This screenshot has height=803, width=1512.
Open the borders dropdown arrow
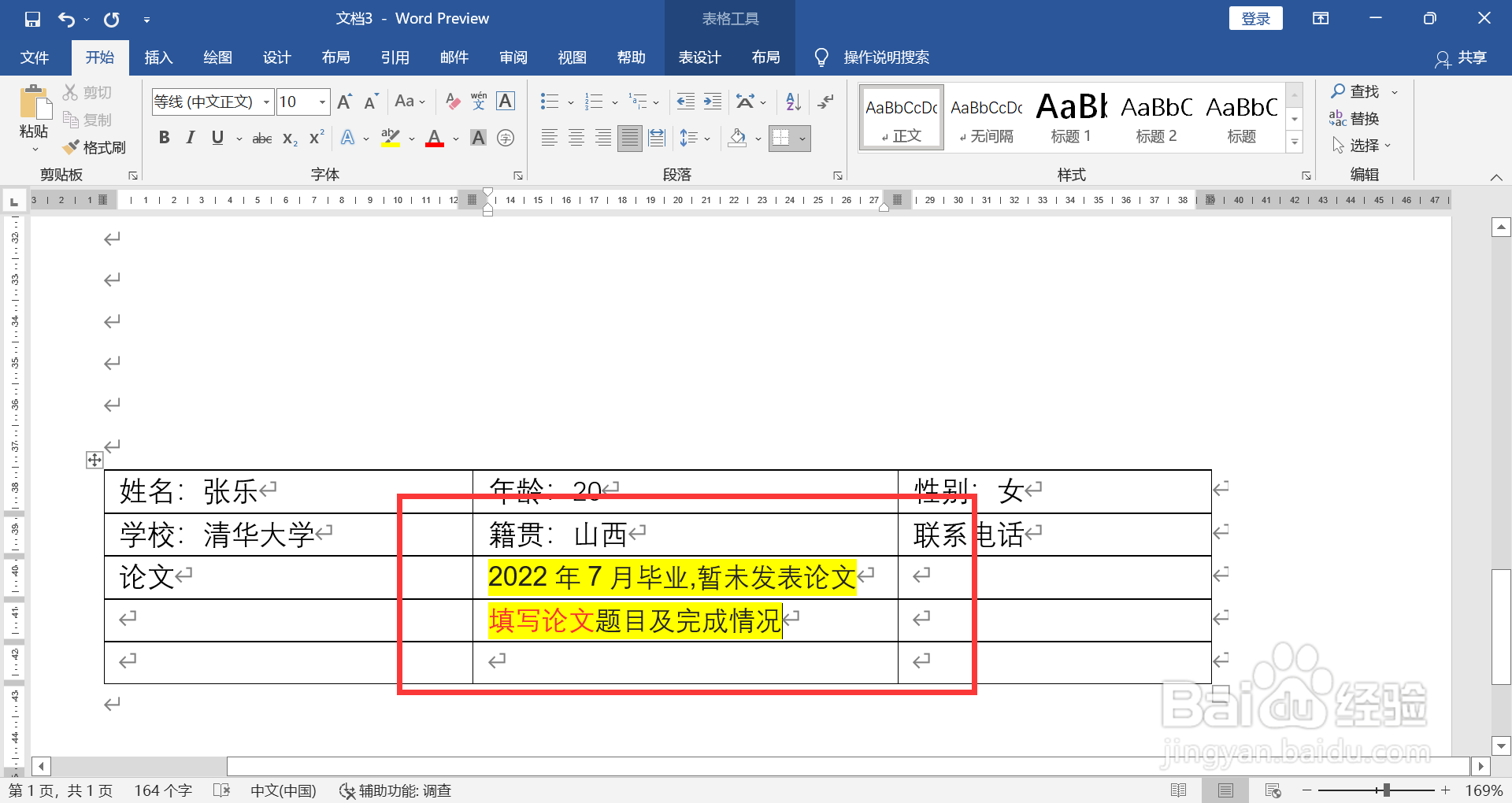click(x=802, y=139)
